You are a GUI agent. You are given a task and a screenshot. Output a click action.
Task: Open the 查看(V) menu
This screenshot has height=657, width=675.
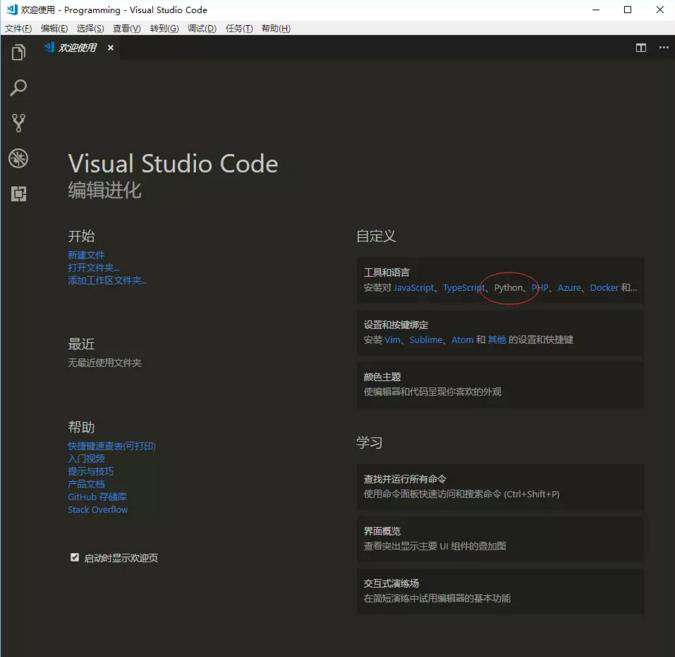pyautogui.click(x=127, y=28)
